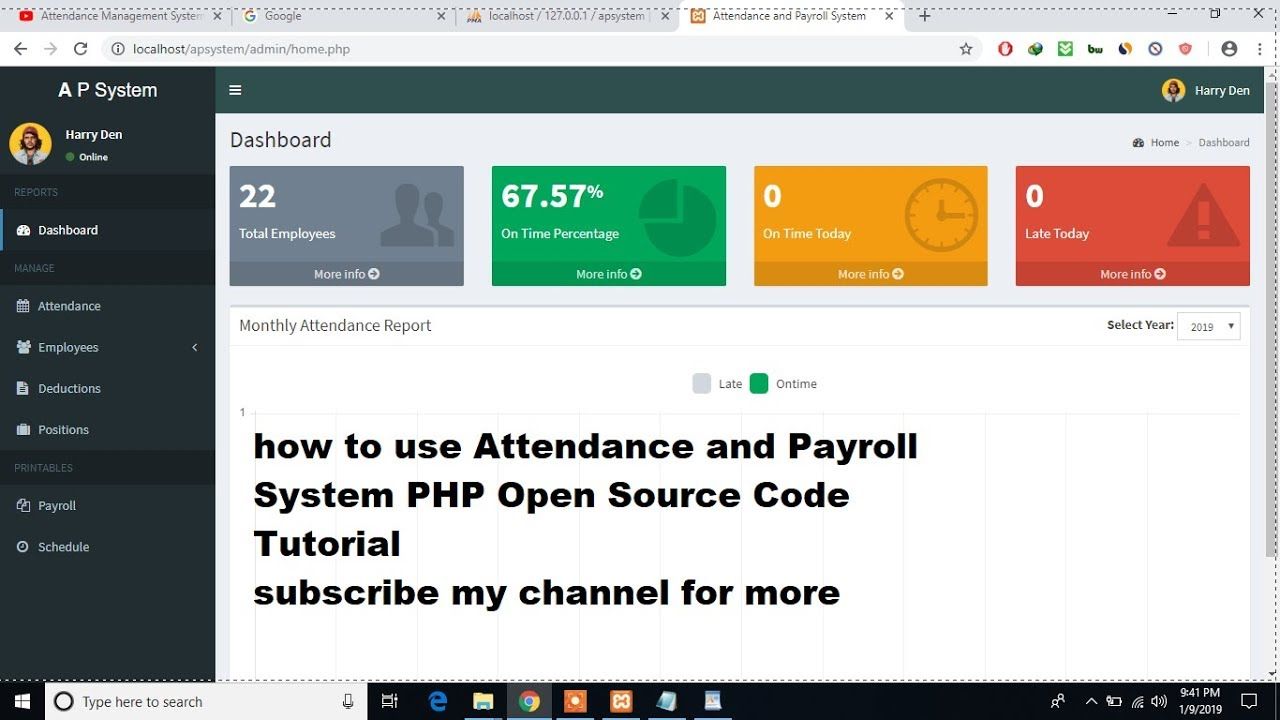The image size is (1280, 720).
Task: Toggle the Late legend swatch
Action: (702, 383)
